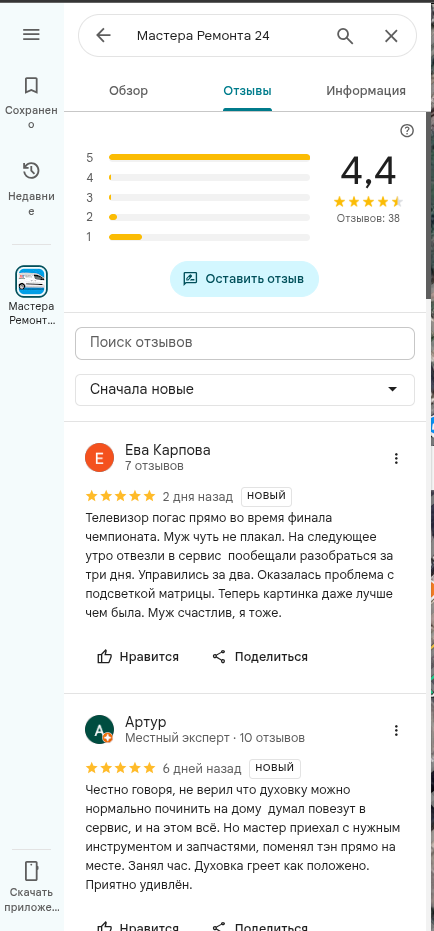The width and height of the screenshot is (434, 931).
Task: Click the 4,4 overall rating
Action: [x=368, y=171]
